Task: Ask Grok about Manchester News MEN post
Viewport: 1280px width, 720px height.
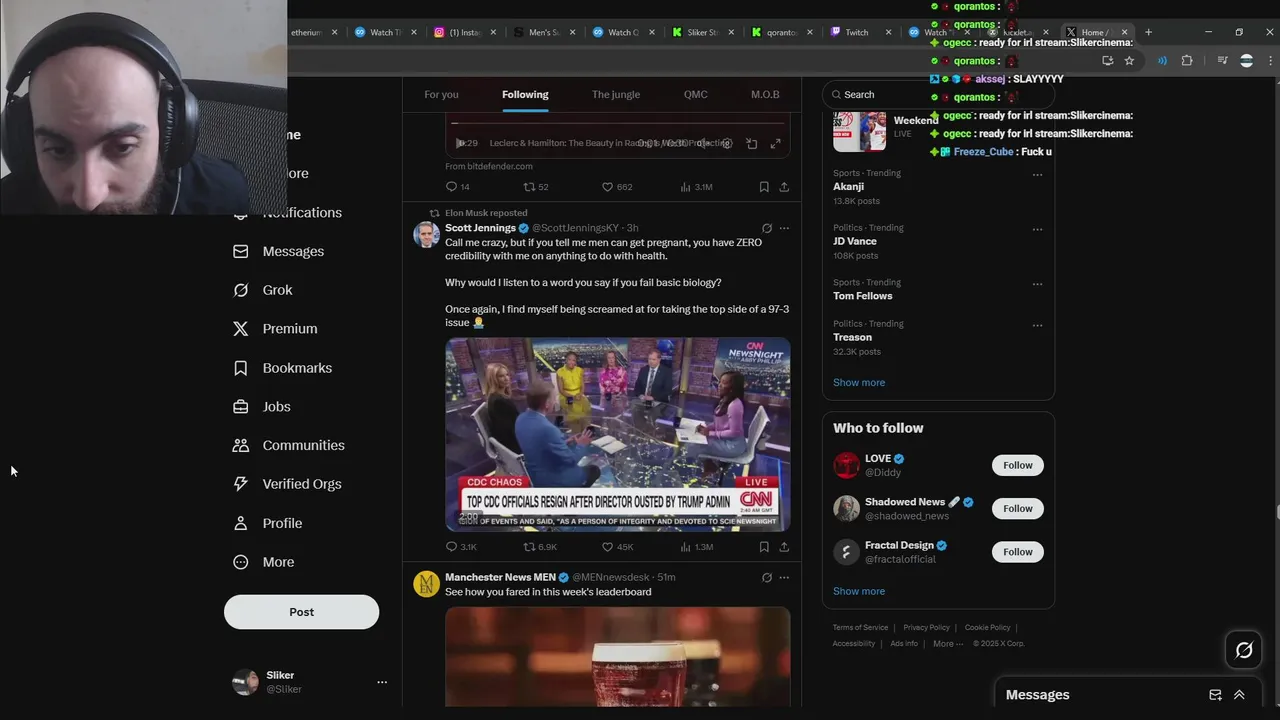Action: point(767,578)
